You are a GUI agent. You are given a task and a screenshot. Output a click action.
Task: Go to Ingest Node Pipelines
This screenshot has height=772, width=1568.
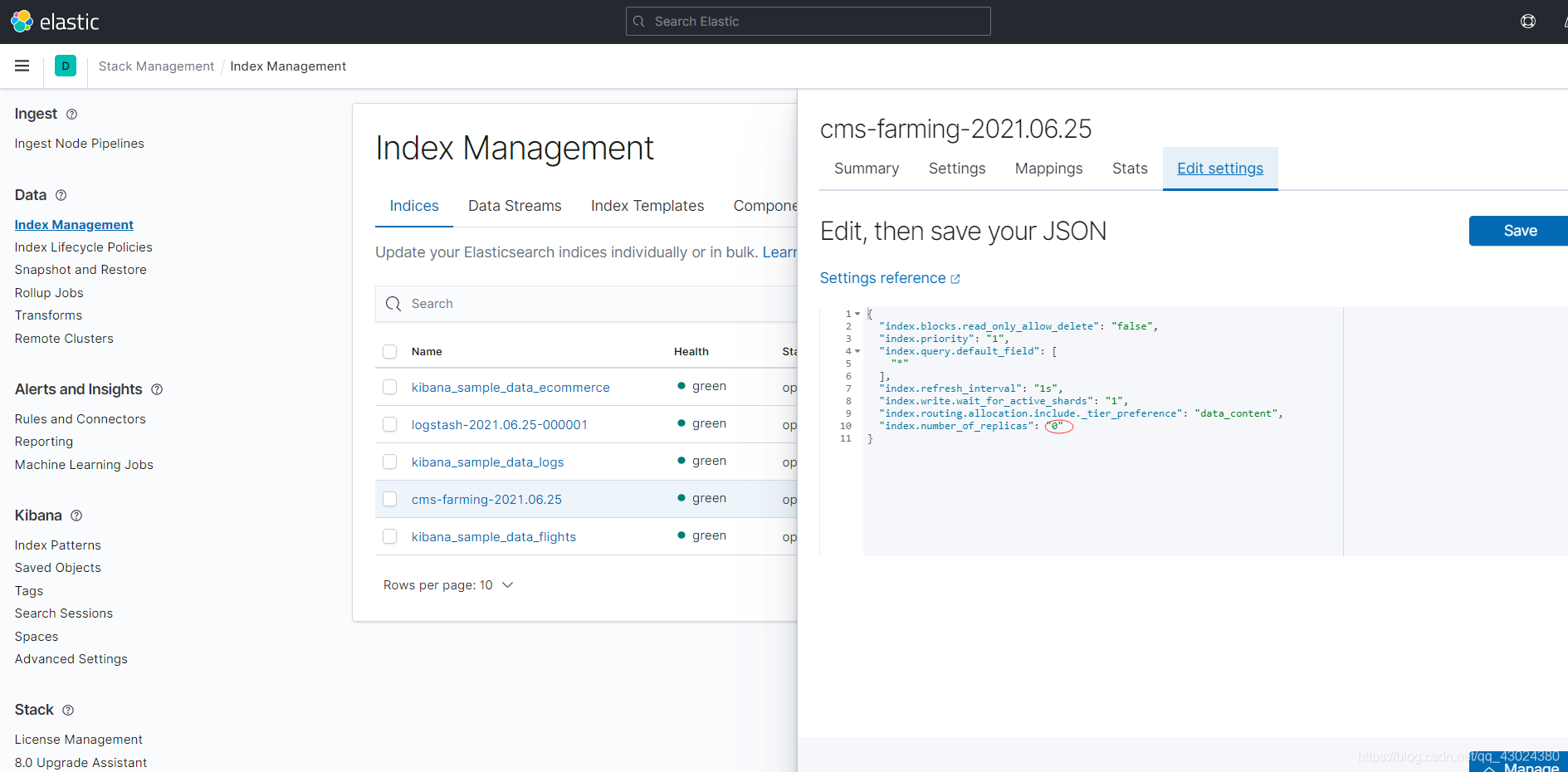79,144
